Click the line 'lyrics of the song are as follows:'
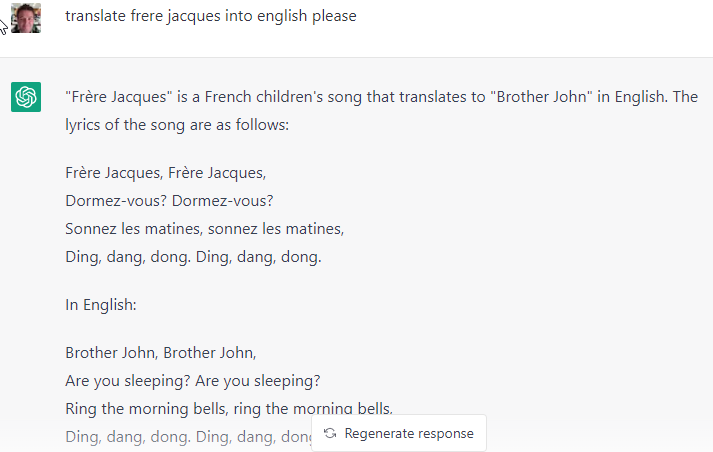713x452 pixels. coord(177,125)
